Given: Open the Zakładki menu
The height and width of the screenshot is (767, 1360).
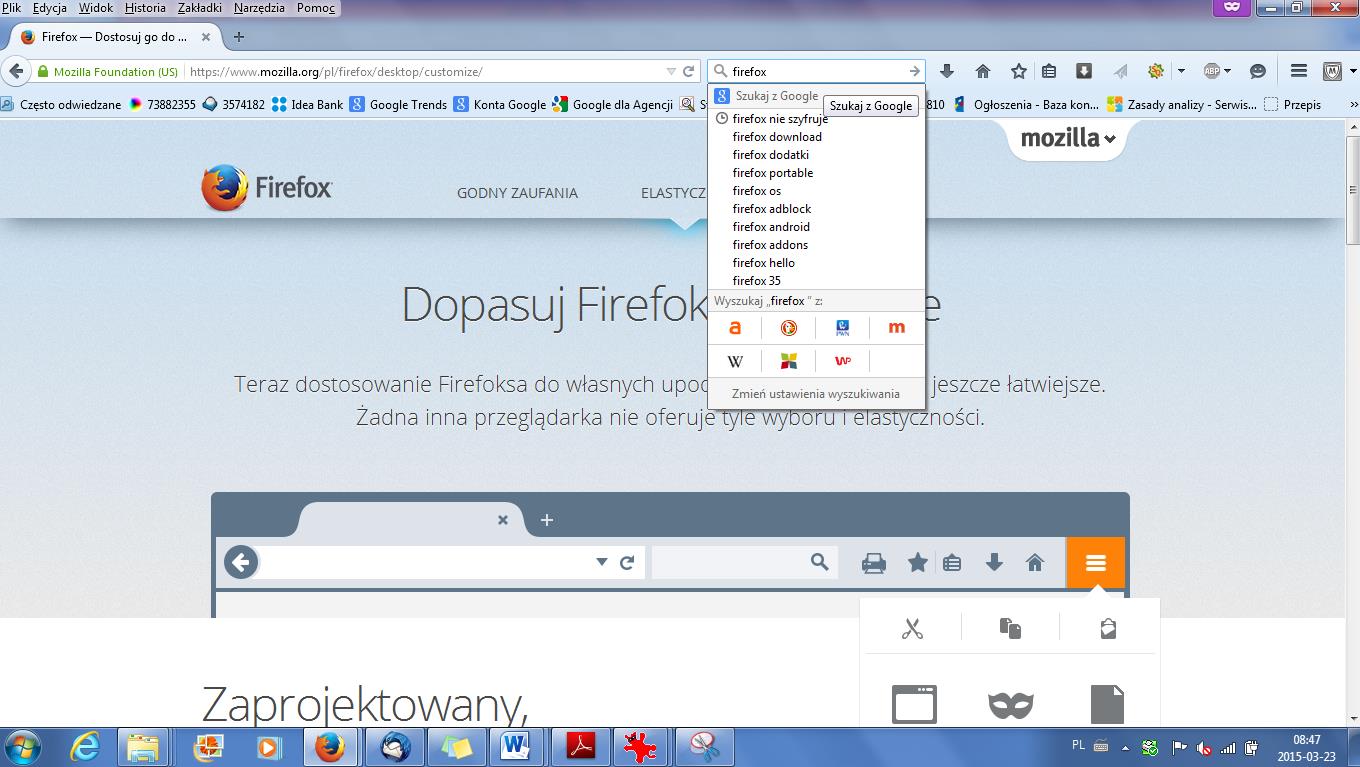Looking at the screenshot, I should click(x=200, y=8).
